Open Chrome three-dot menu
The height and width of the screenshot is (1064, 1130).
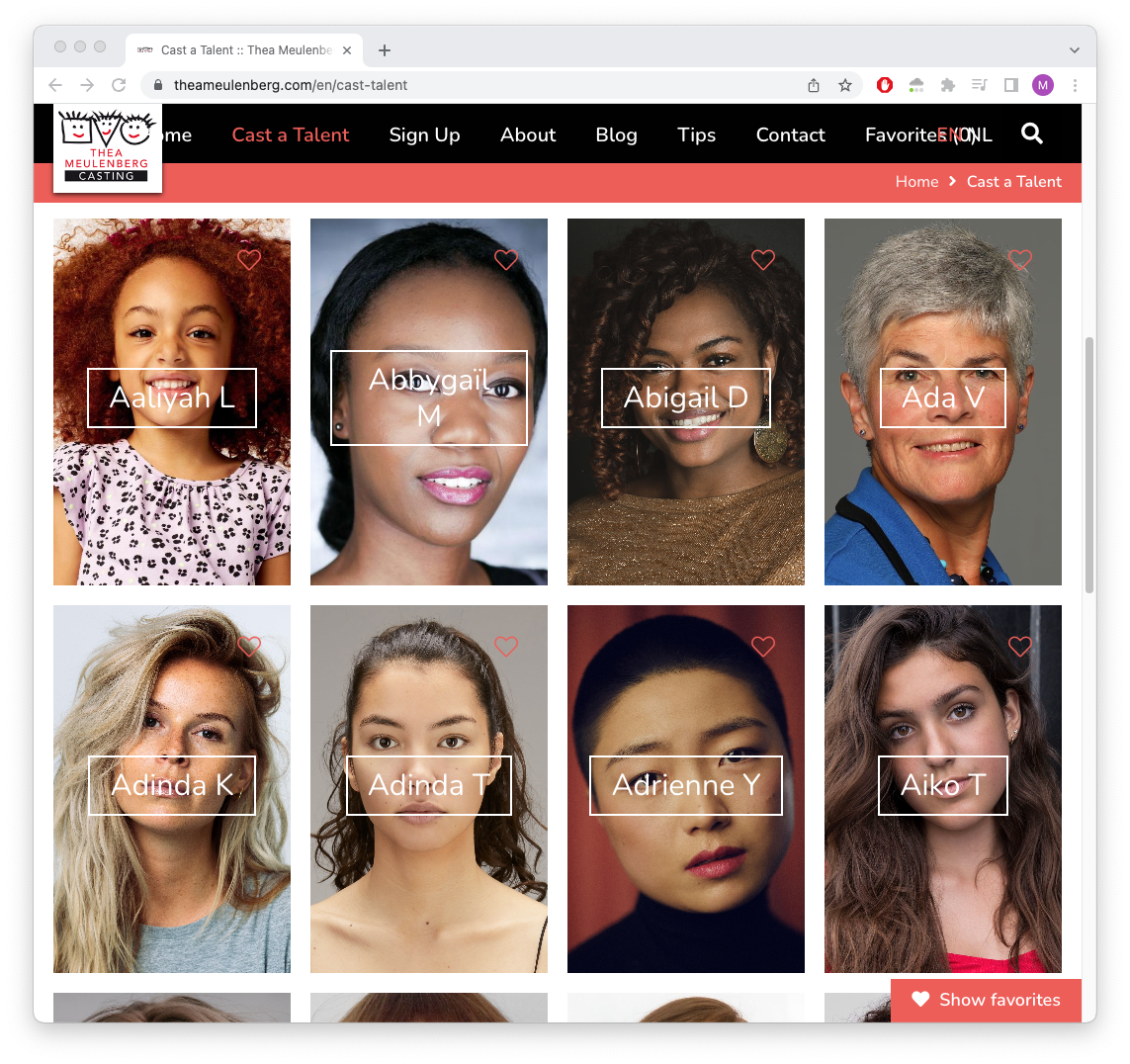pos(1075,85)
